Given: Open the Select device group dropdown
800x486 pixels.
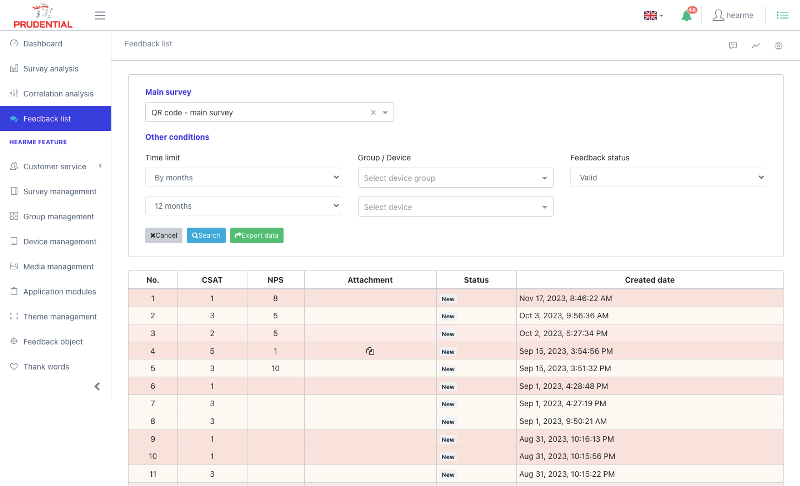Looking at the screenshot, I should [x=456, y=177].
